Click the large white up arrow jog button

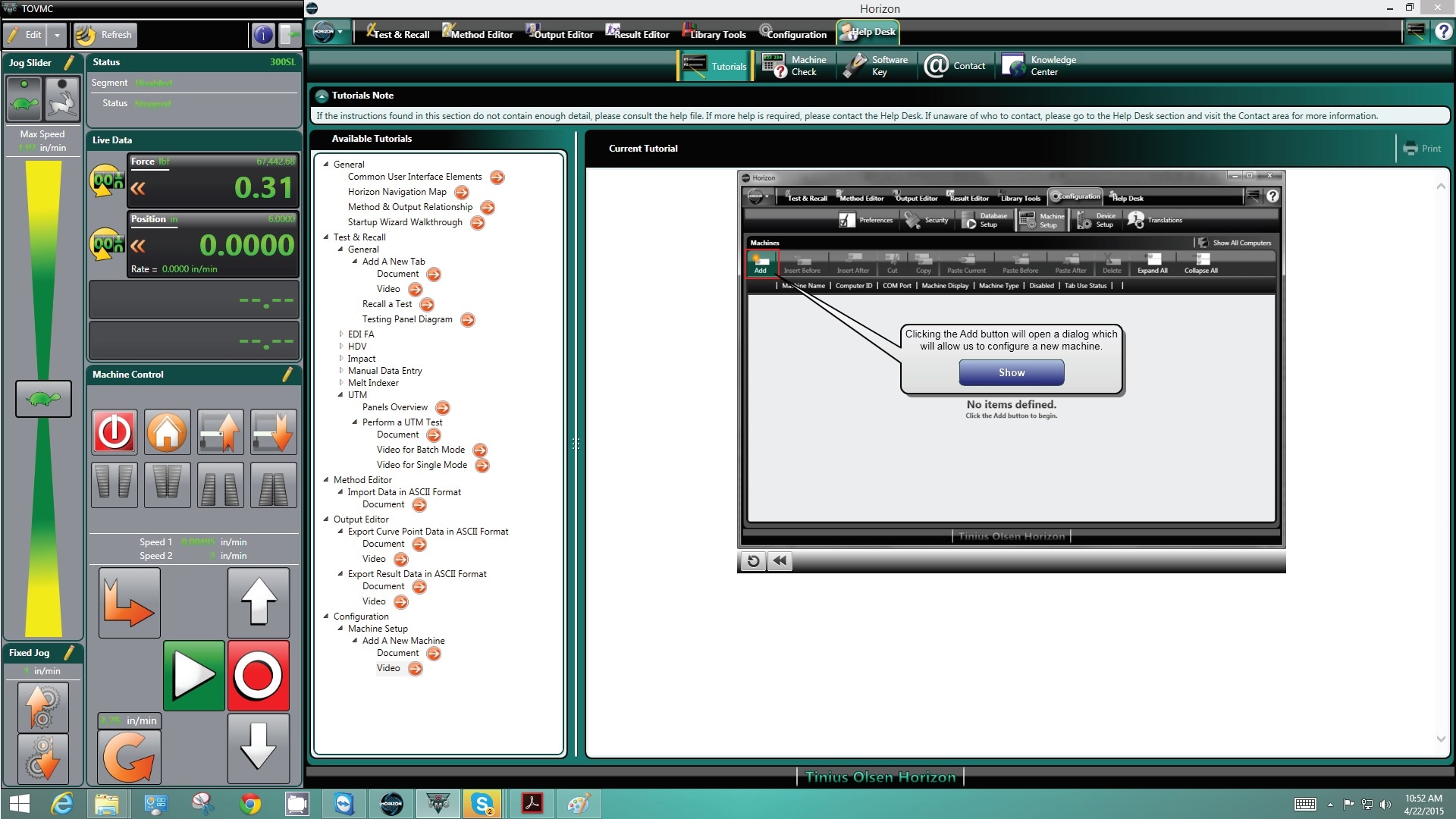(x=259, y=603)
